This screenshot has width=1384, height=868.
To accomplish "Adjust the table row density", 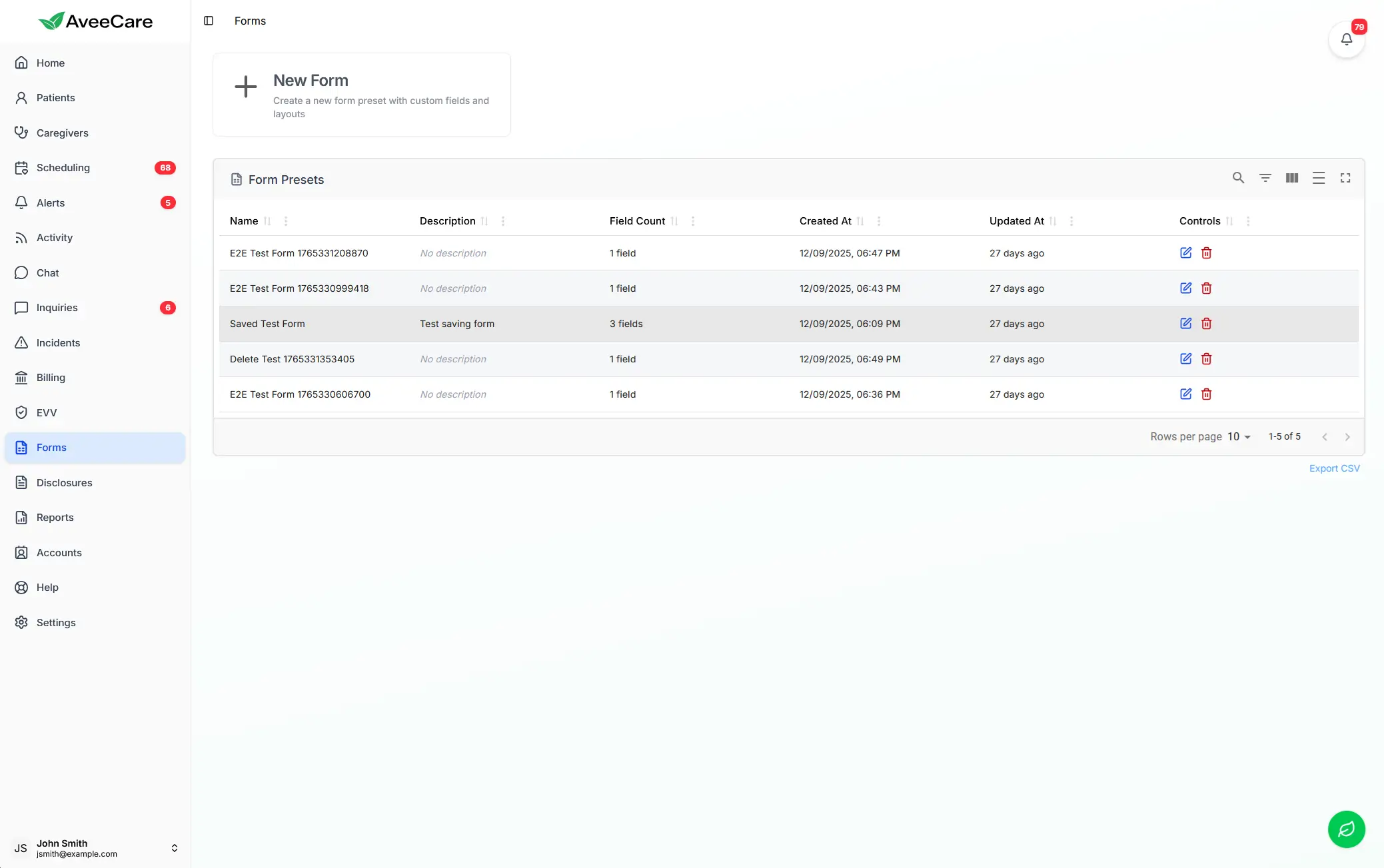I will coord(1319,178).
